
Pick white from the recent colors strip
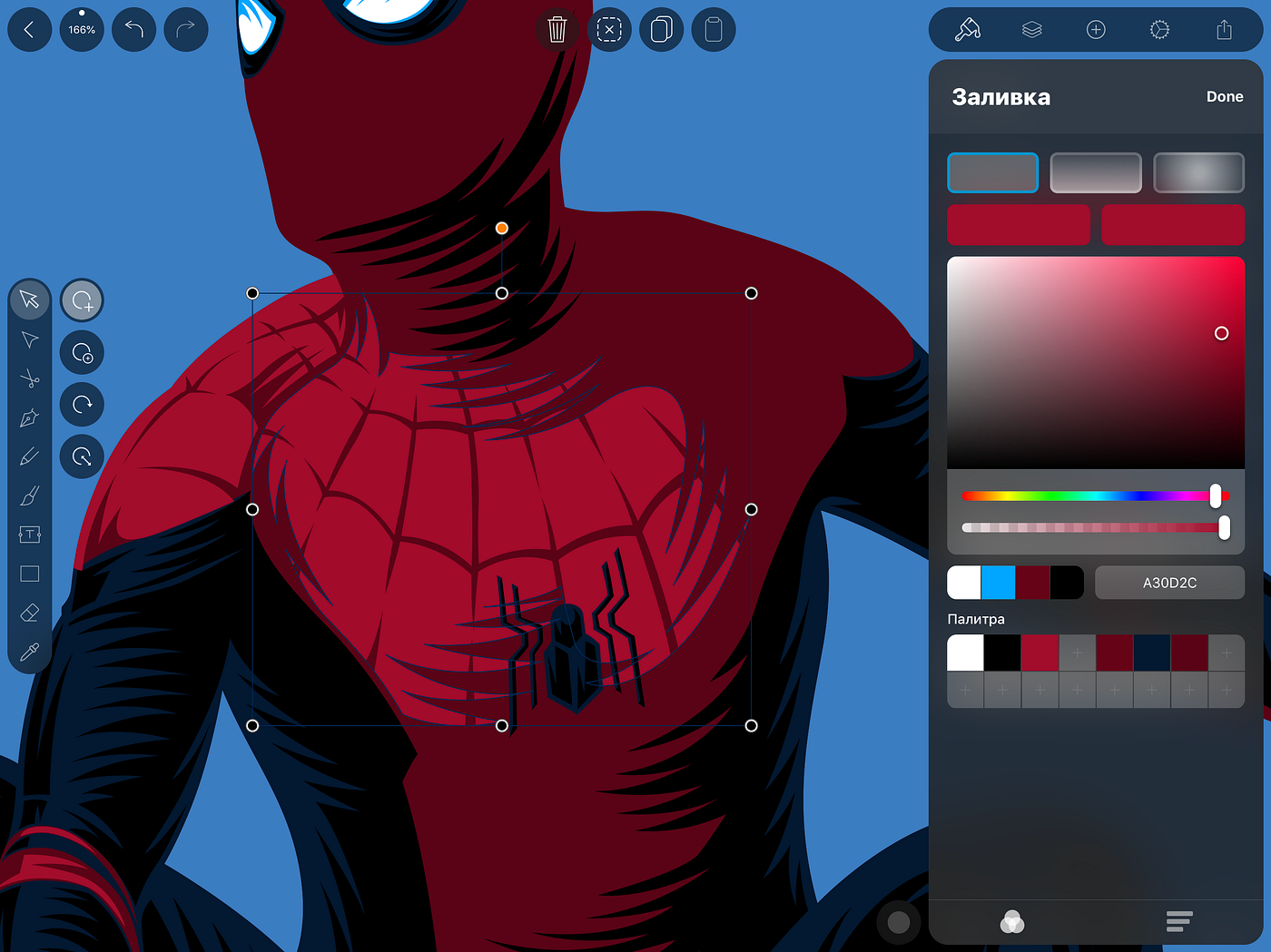click(x=964, y=583)
